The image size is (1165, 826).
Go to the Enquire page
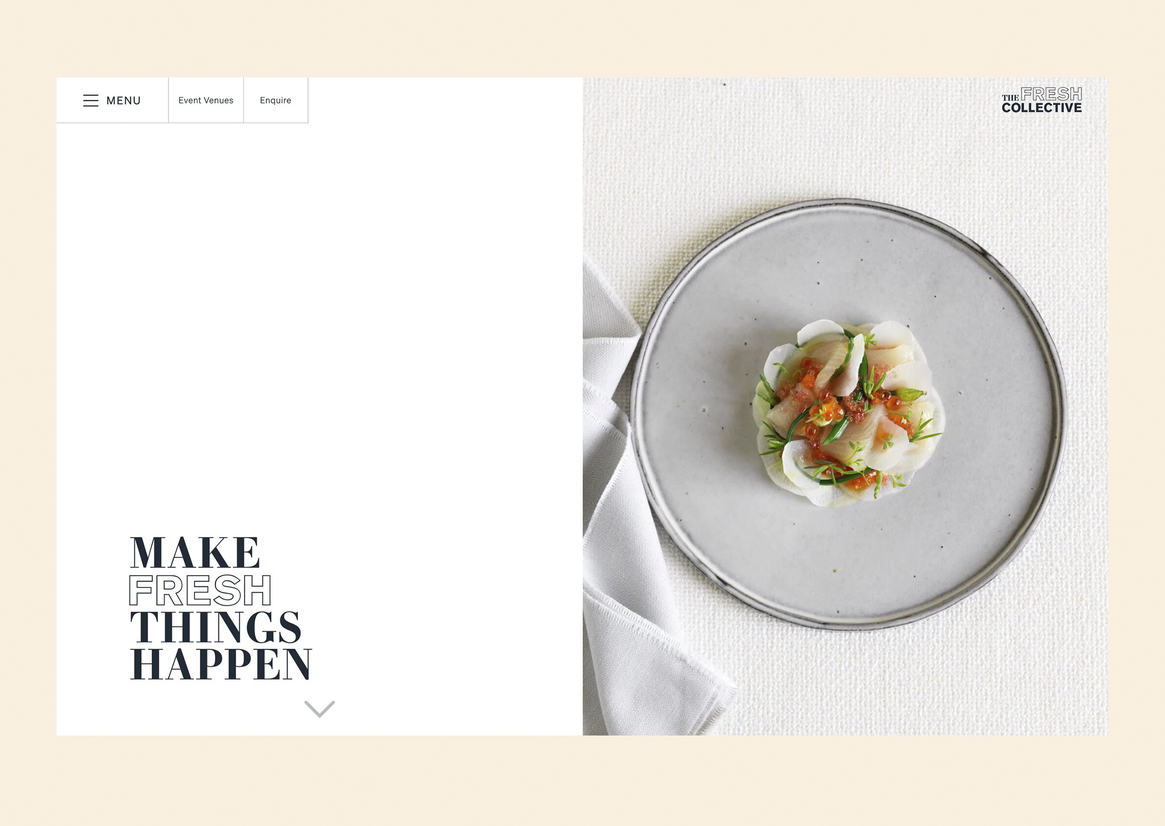click(276, 100)
